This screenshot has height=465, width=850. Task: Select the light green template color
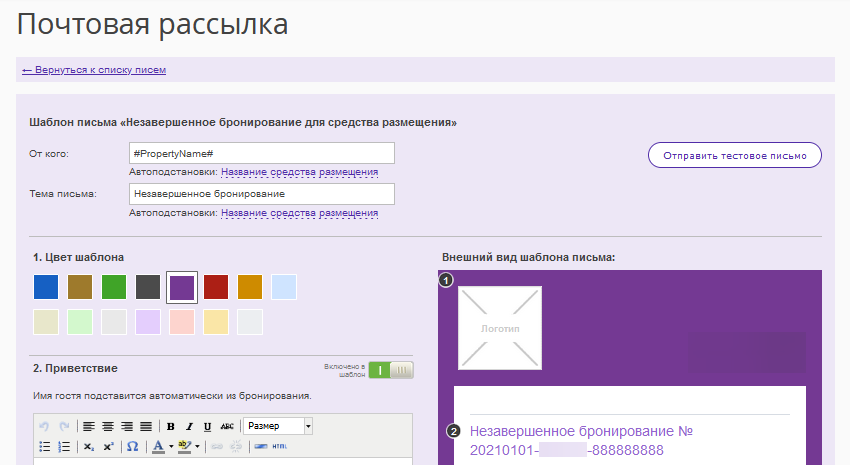[80, 322]
